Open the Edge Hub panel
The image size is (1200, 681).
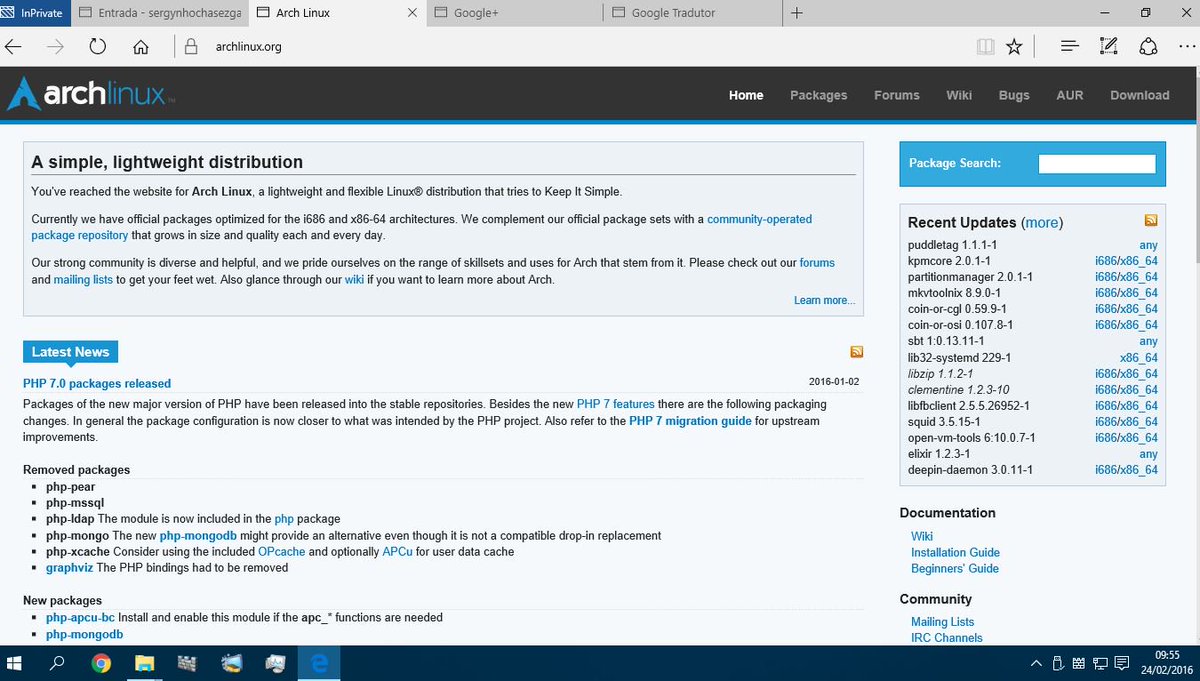(x=1070, y=47)
